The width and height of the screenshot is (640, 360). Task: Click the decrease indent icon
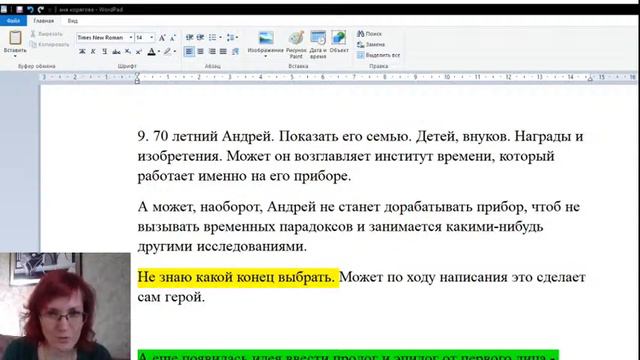[189, 38]
